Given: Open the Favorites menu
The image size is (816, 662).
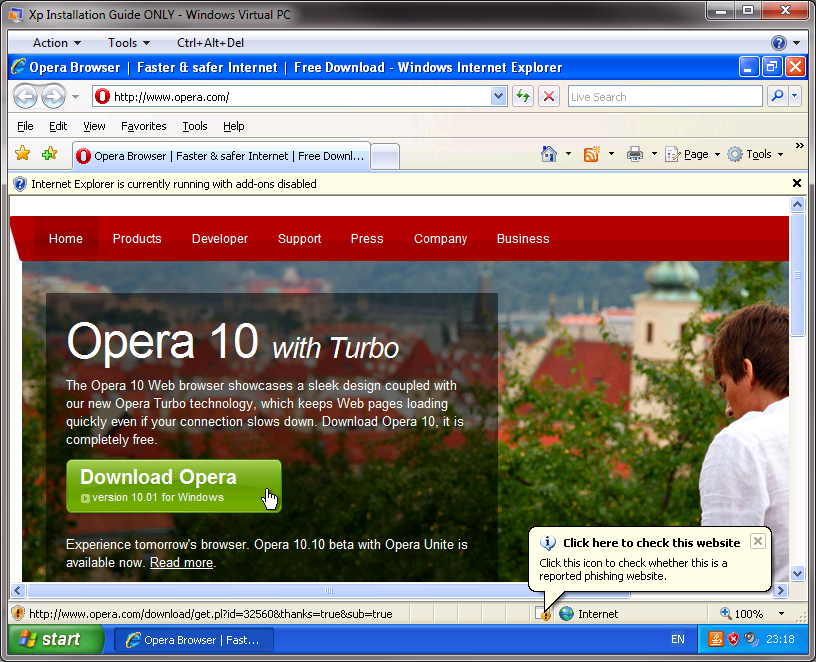Looking at the screenshot, I should click(144, 126).
